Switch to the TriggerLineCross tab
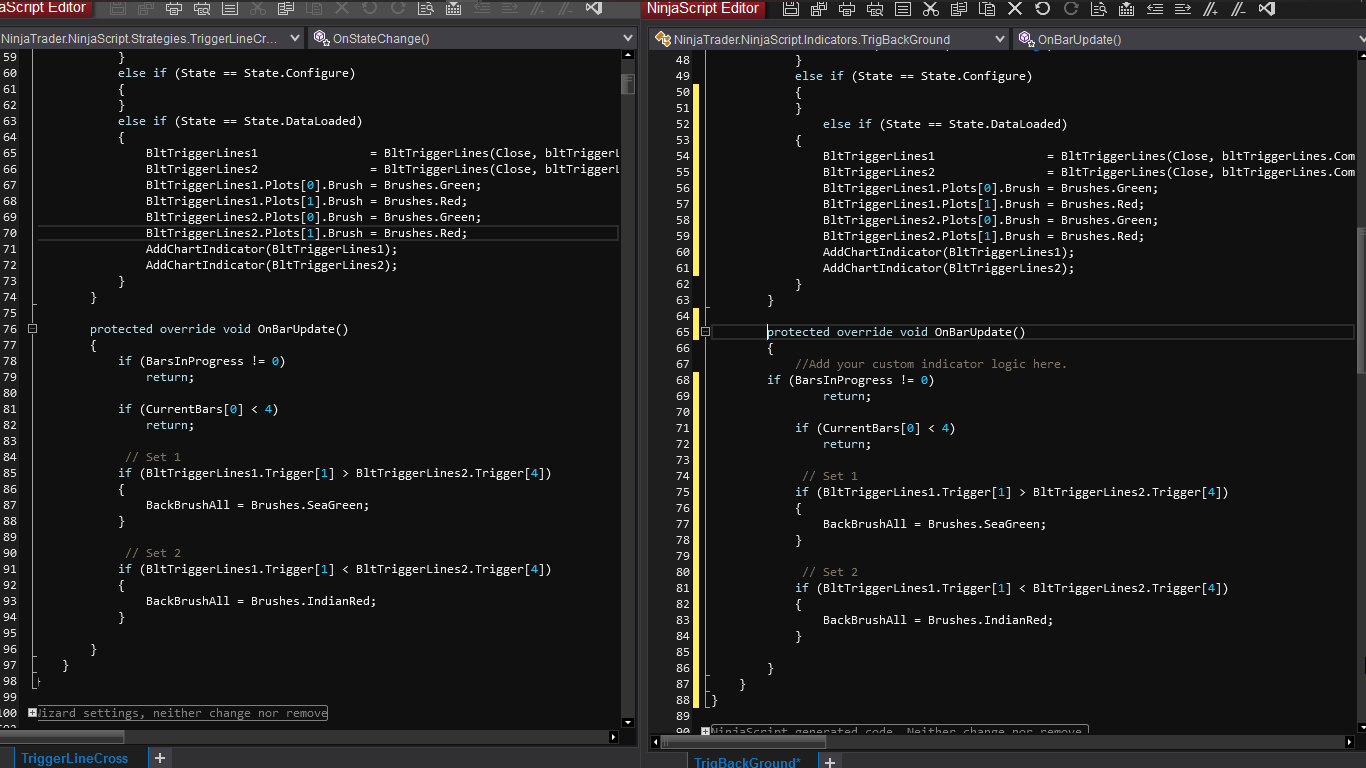Image resolution: width=1366 pixels, height=768 pixels. pyautogui.click(x=75, y=758)
